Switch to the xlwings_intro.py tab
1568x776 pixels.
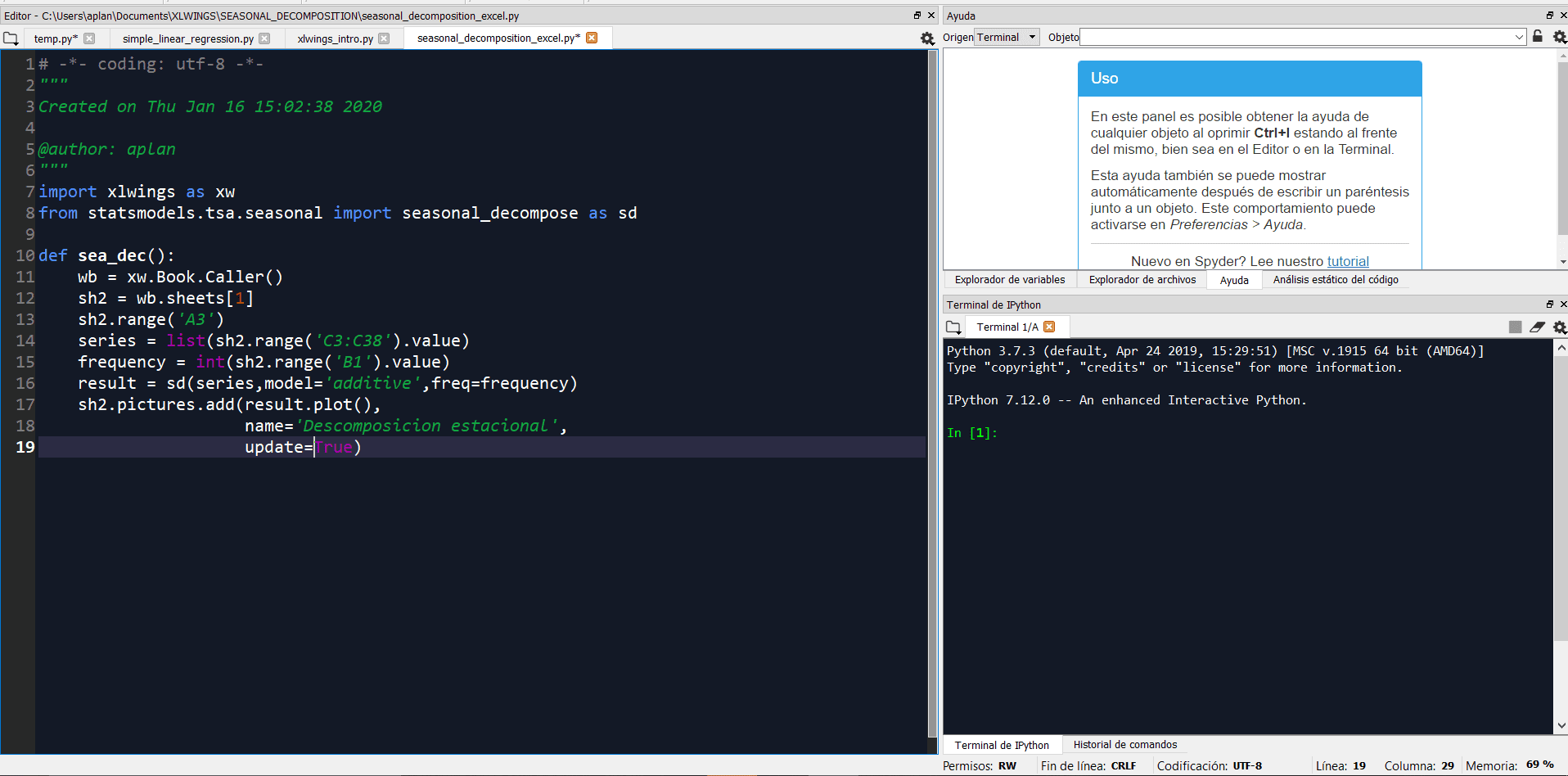coord(335,38)
